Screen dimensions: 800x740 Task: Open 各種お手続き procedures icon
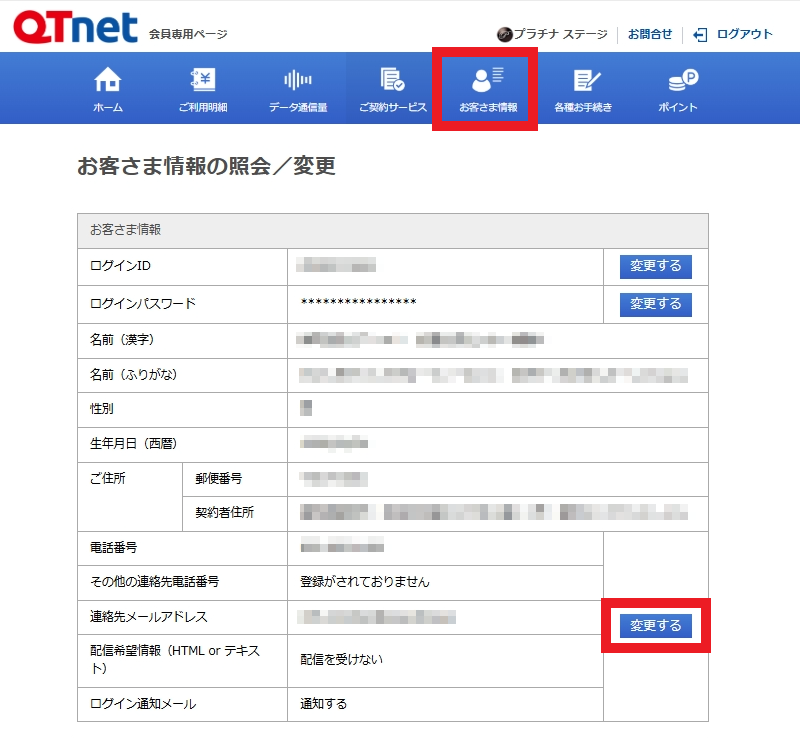[x=582, y=80]
